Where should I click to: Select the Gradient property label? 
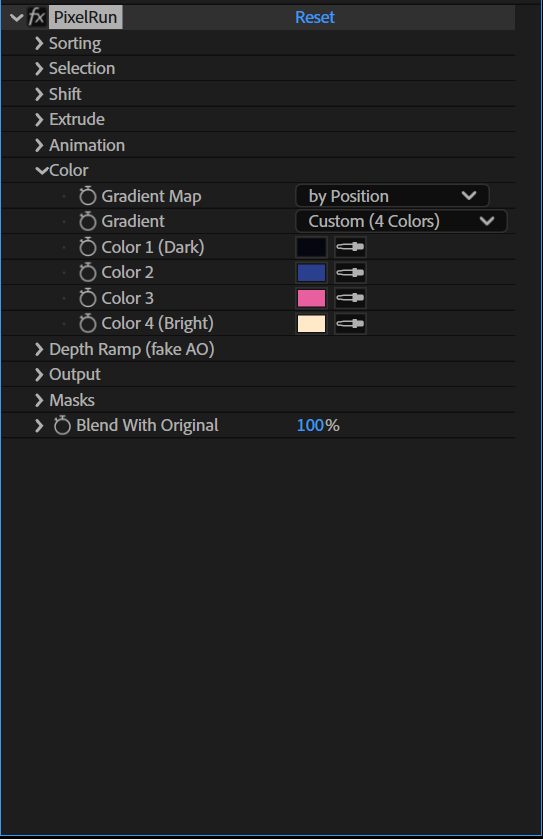click(x=133, y=221)
